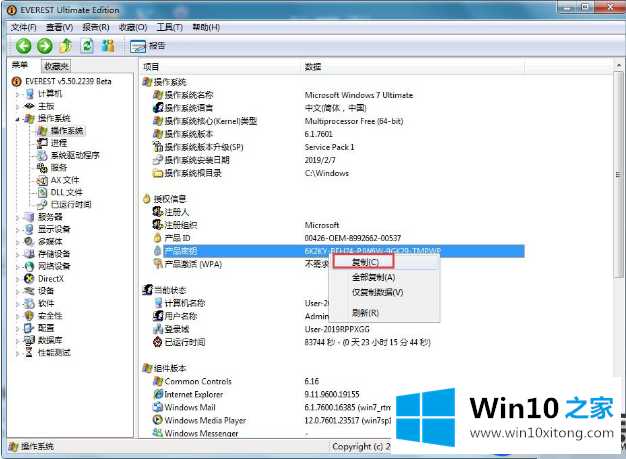Click the 网络设备 icon in the tree
This screenshot has height=459, width=626.
point(29,267)
